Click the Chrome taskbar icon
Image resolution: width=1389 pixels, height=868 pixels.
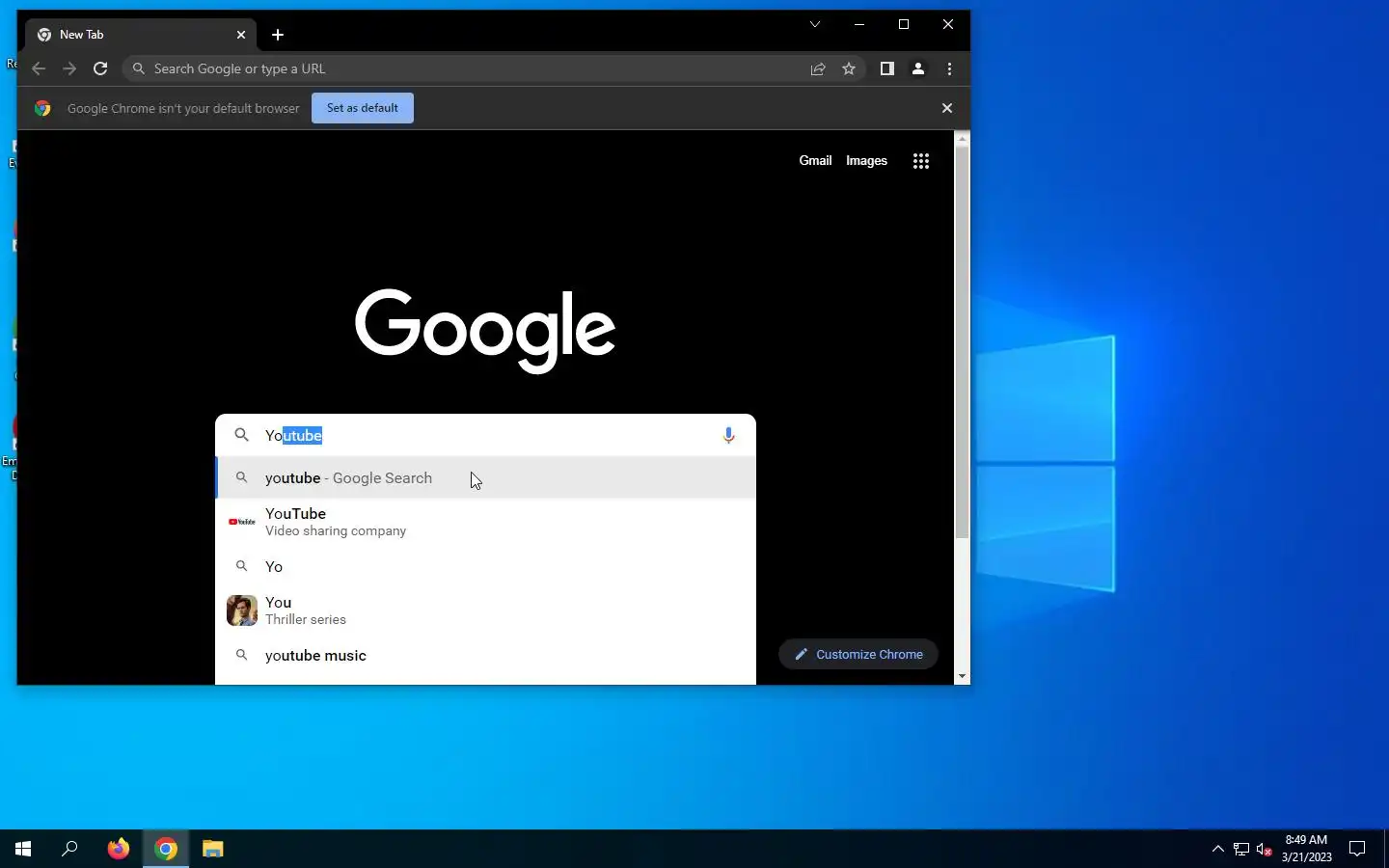click(x=166, y=849)
